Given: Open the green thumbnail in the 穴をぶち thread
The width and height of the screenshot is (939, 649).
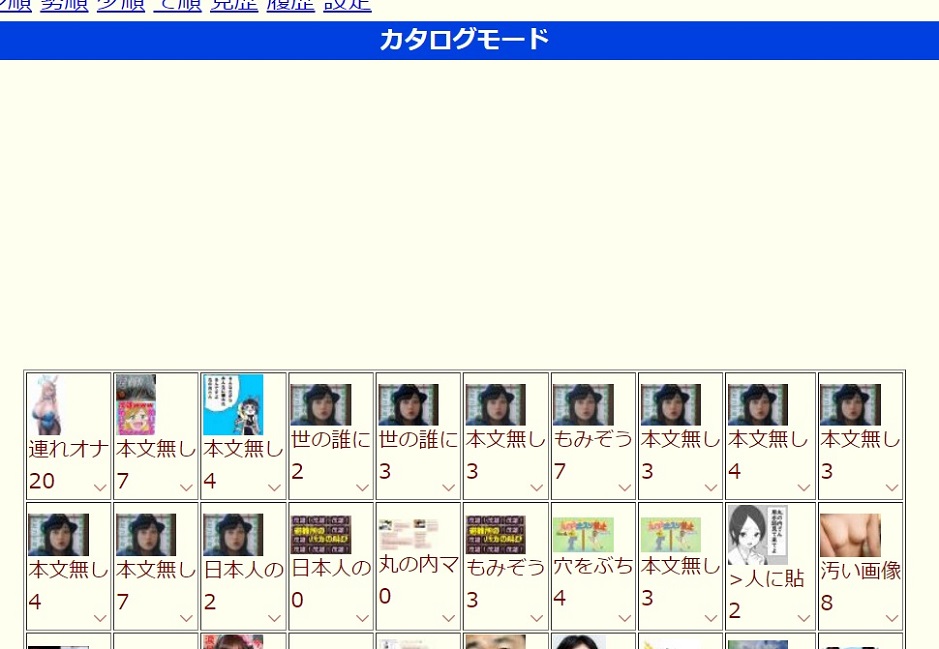Looking at the screenshot, I should pyautogui.click(x=583, y=535).
